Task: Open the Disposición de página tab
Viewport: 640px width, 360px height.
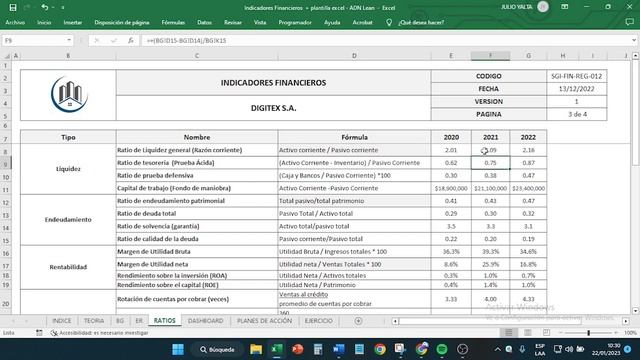Action: pyautogui.click(x=122, y=22)
